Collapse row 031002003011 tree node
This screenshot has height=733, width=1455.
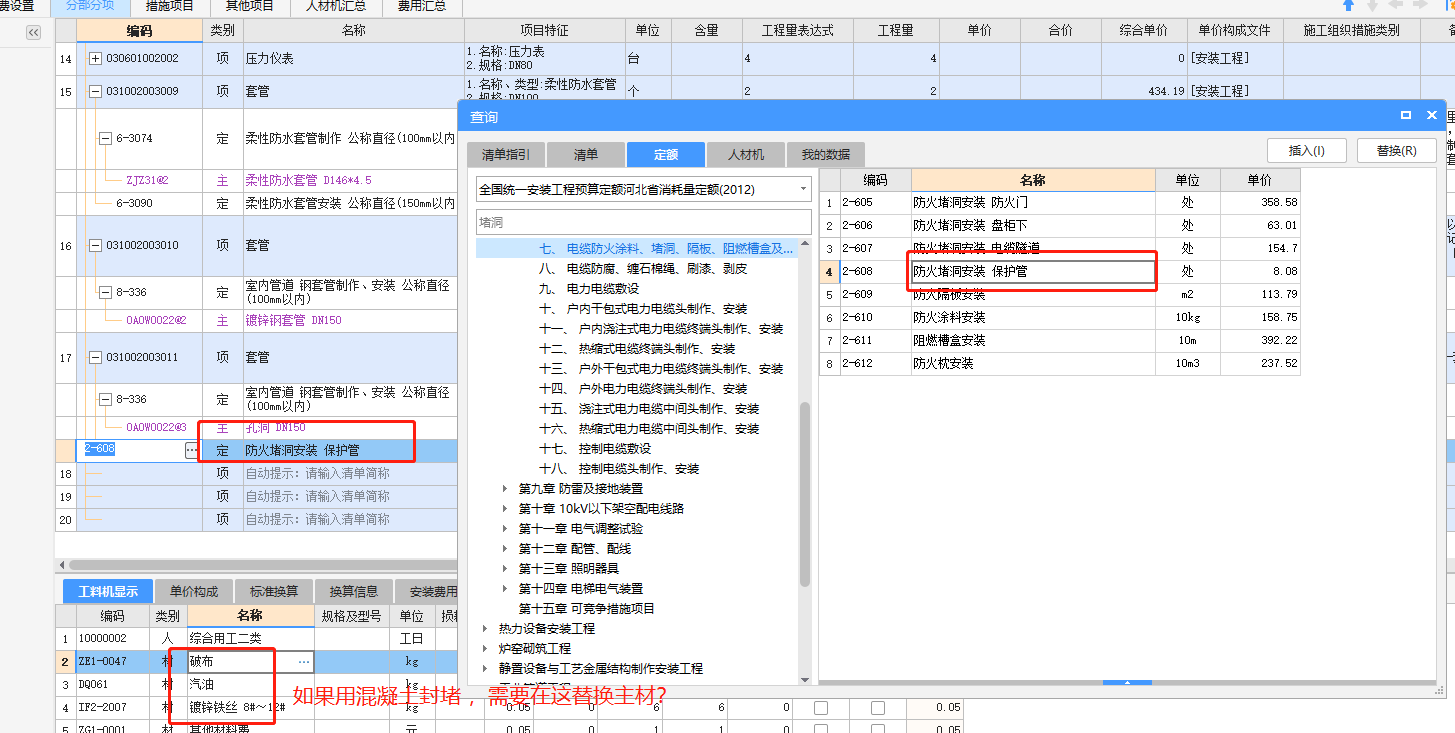(x=96, y=357)
